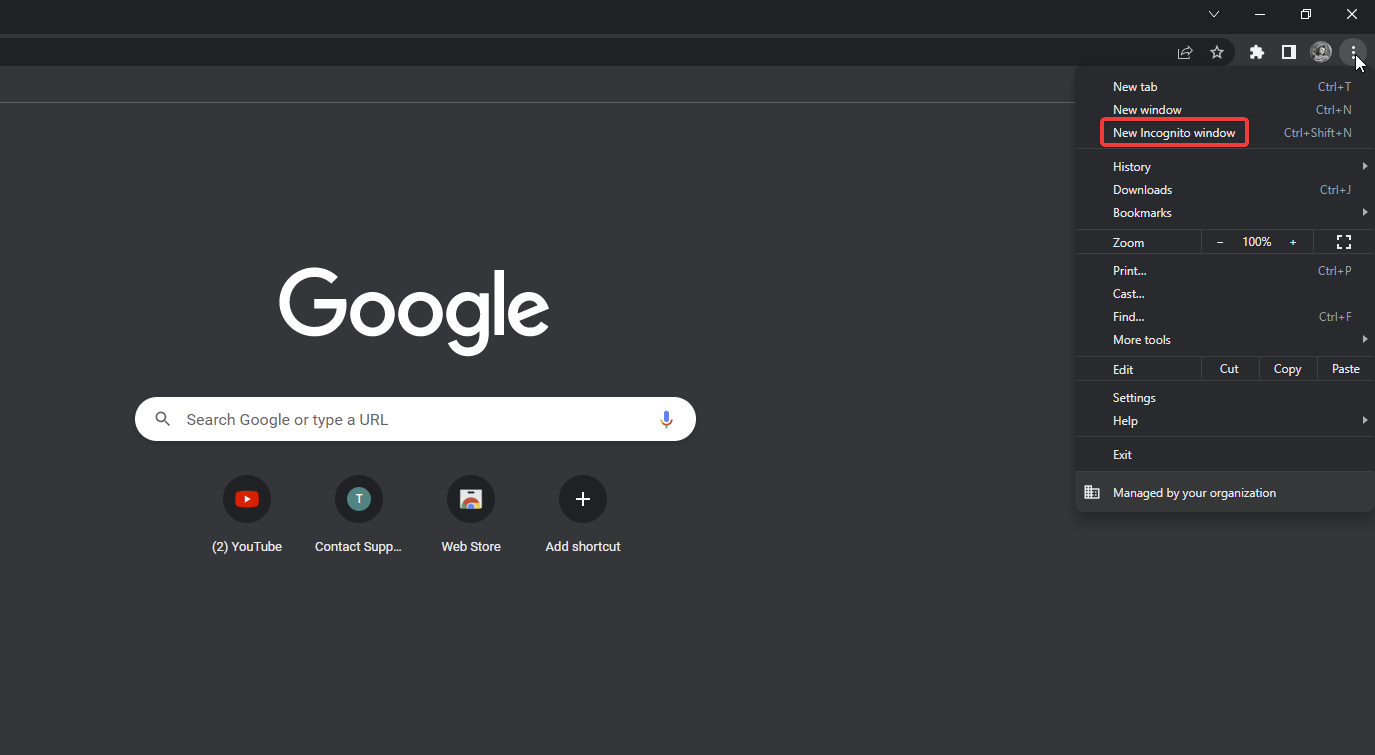Open Downloads from the menu

coord(1225,190)
